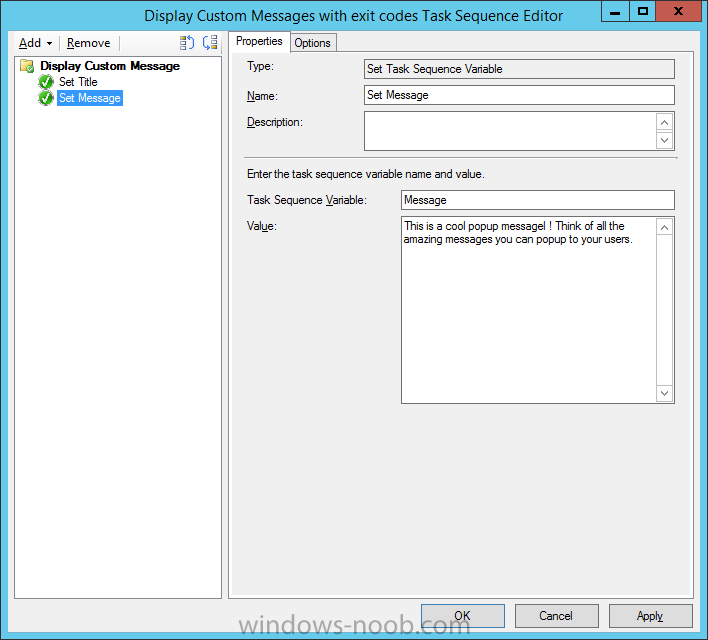This screenshot has height=640, width=708.
Task: Minimize the Task Sequence Editor window
Action: [615, 11]
